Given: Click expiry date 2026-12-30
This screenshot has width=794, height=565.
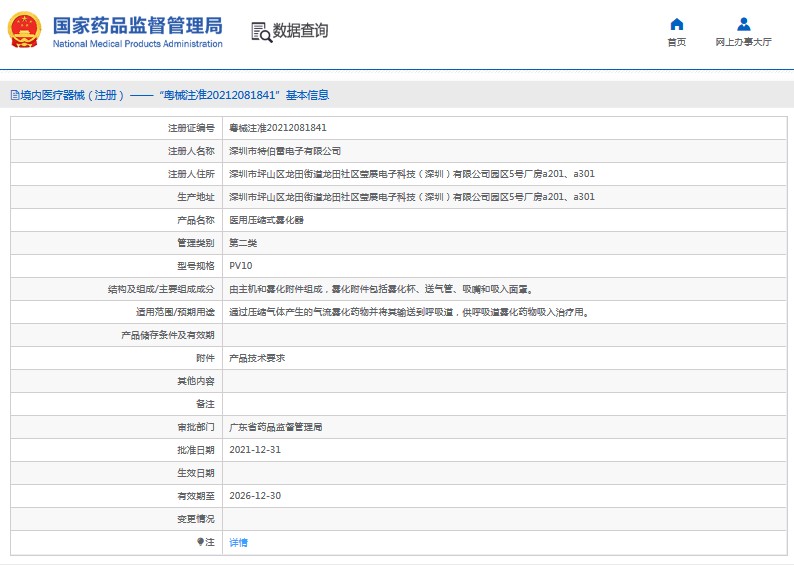Looking at the screenshot, I should (x=255, y=496).
